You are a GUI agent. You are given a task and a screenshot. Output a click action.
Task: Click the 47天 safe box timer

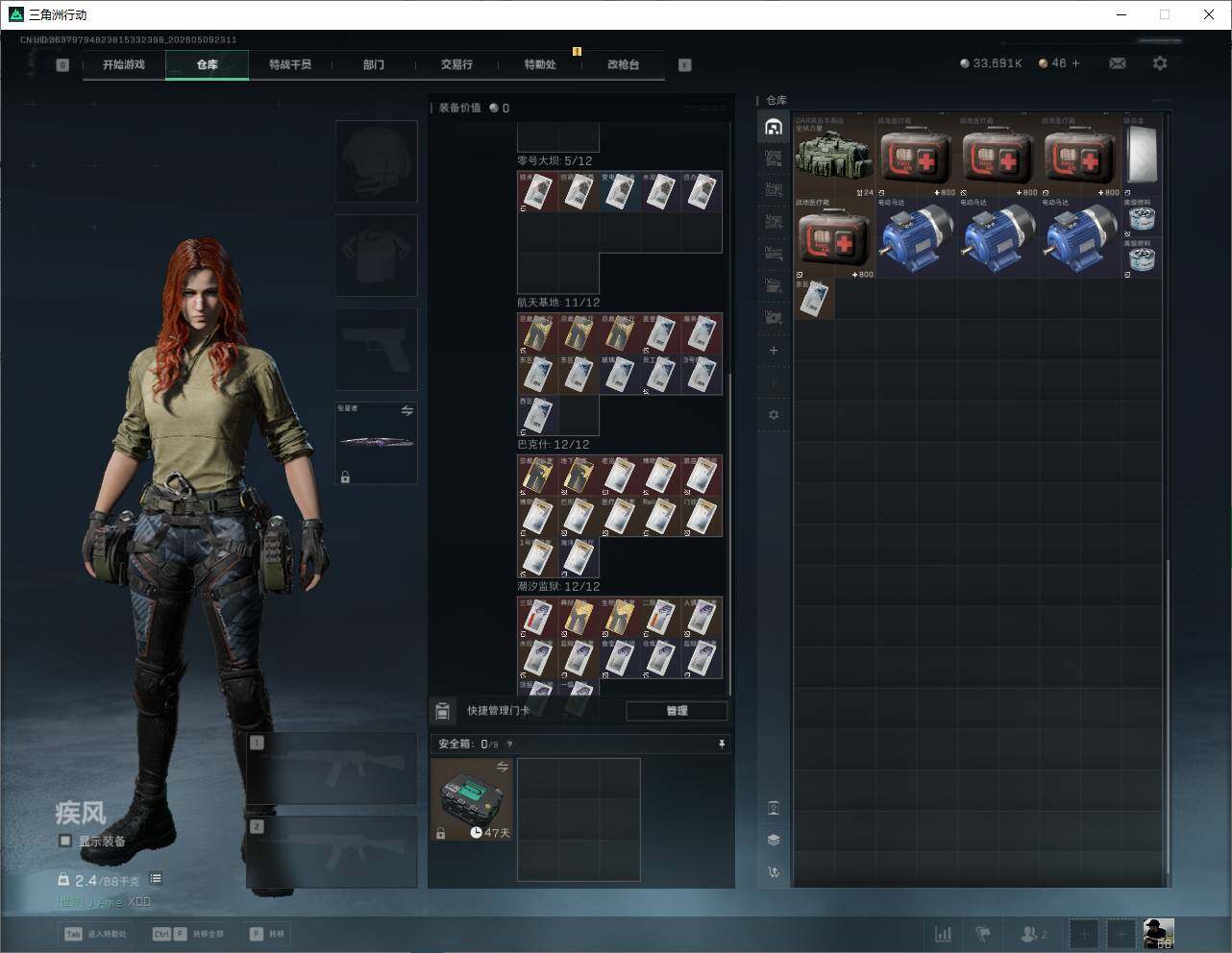[491, 833]
